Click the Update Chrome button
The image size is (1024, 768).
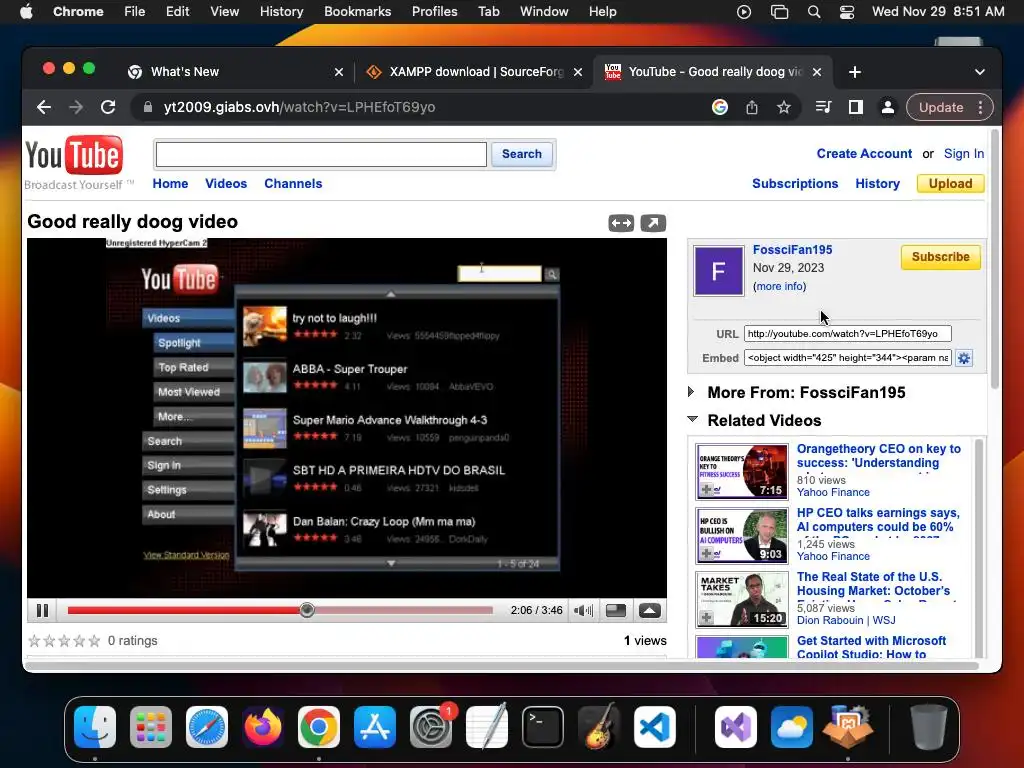click(940, 107)
